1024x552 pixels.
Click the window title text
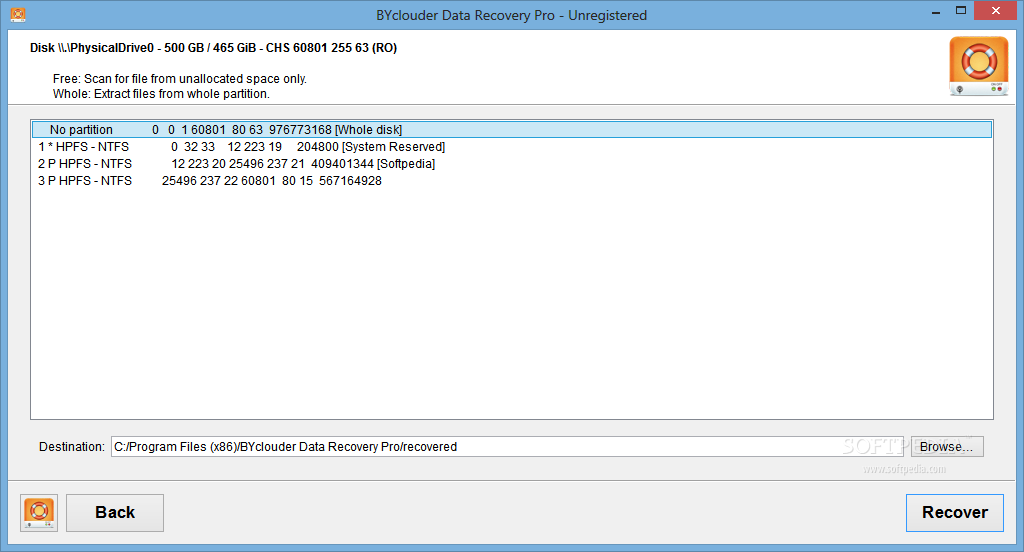point(511,15)
